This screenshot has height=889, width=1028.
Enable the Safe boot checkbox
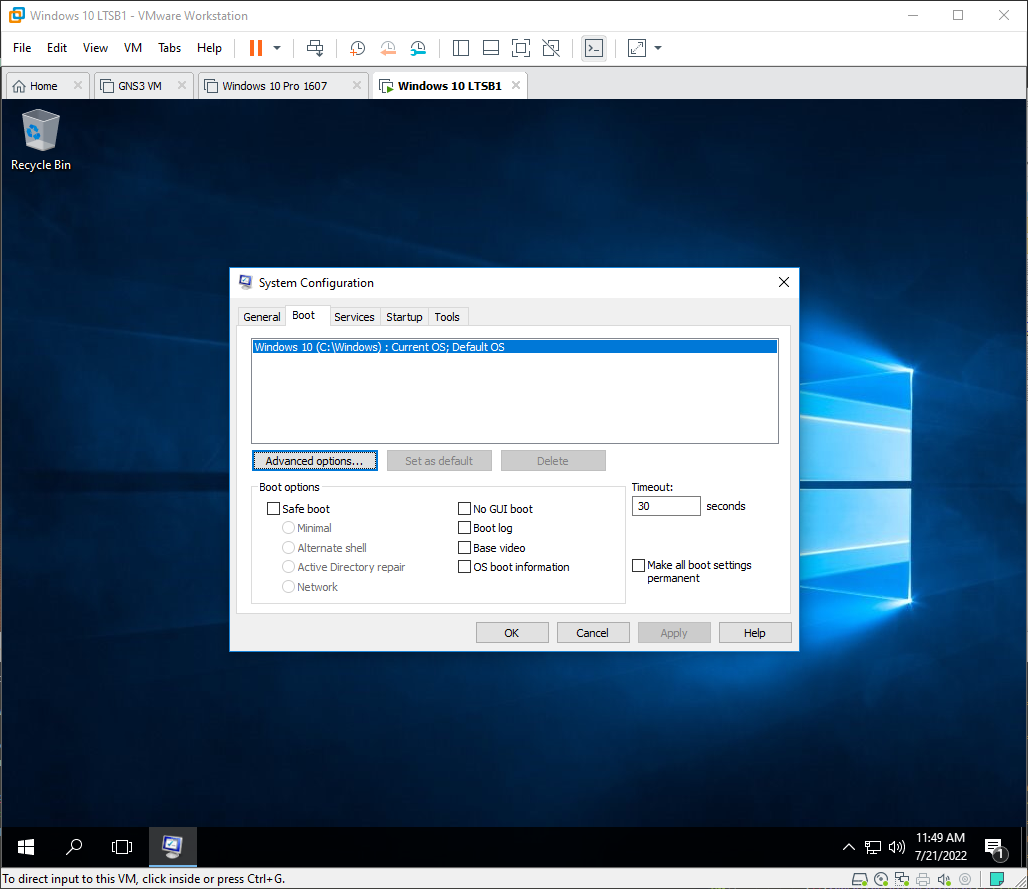pos(273,509)
